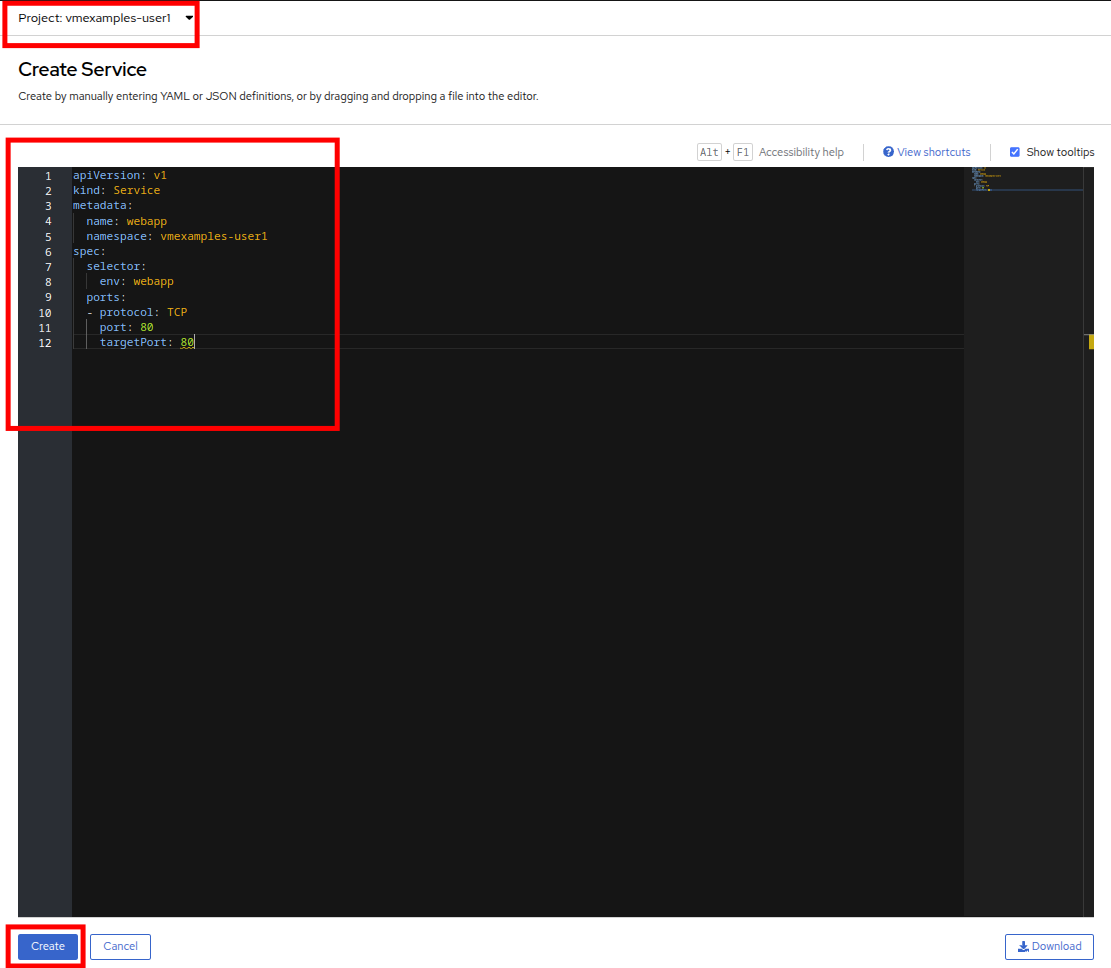
Task: Click the Accessibility help text
Action: pyautogui.click(x=801, y=152)
